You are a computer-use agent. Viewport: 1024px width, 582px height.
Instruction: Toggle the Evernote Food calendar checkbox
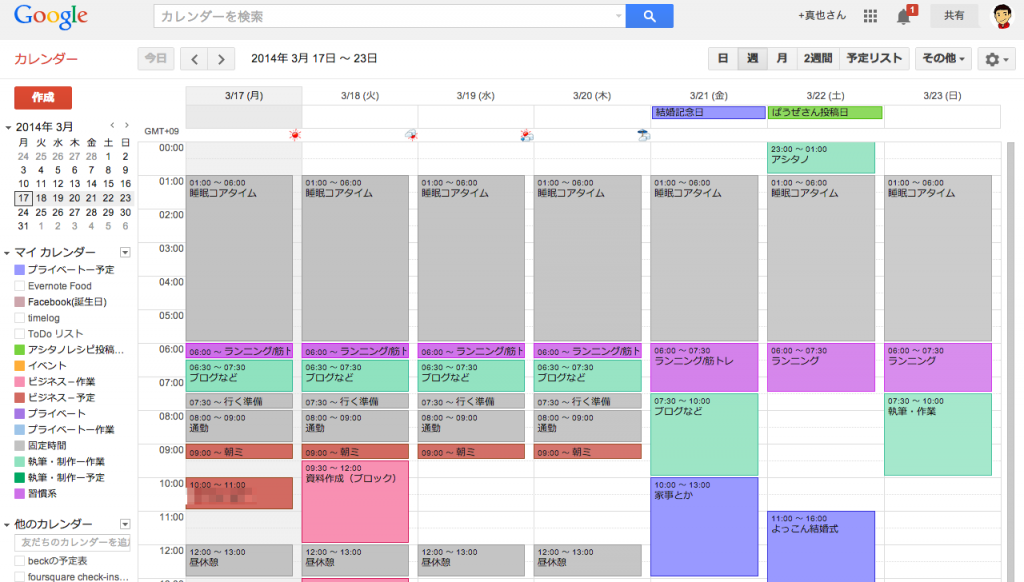tap(20, 286)
